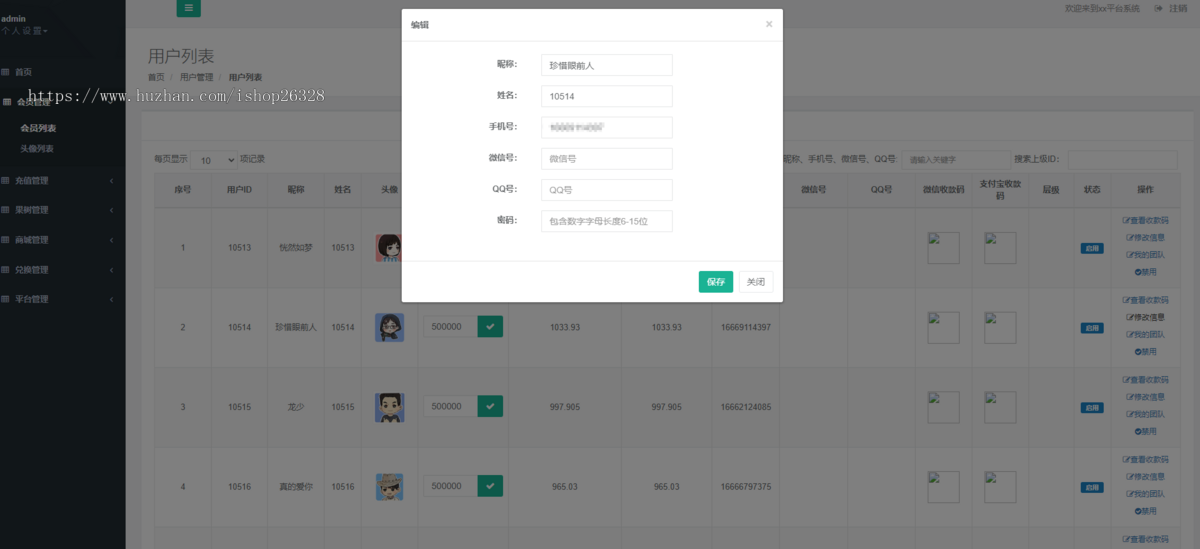Viewport: 1200px width, 549px height.
Task: Click the 用户管理 breadcrumb link
Action: [197, 77]
